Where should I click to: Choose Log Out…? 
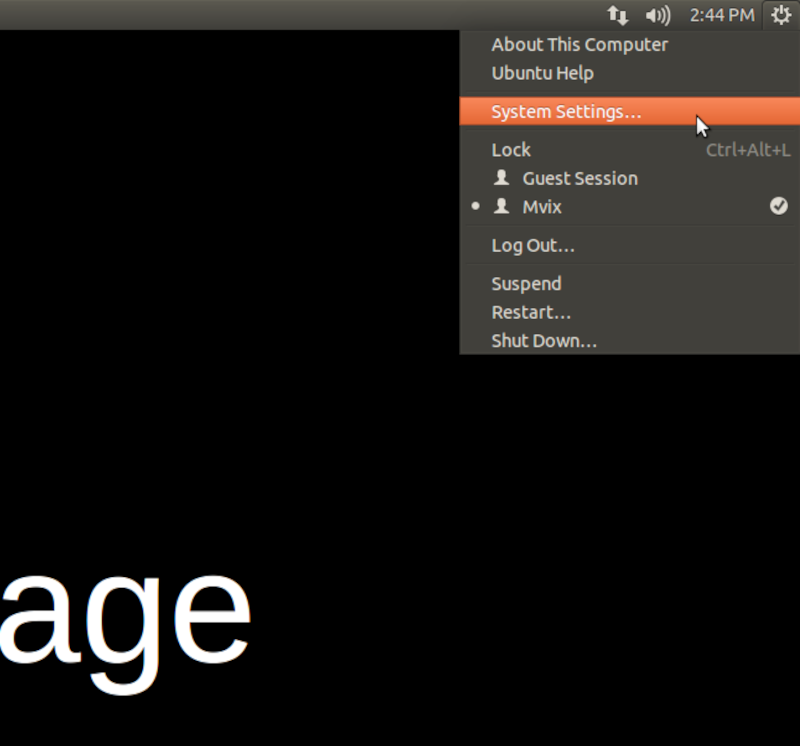click(630, 245)
